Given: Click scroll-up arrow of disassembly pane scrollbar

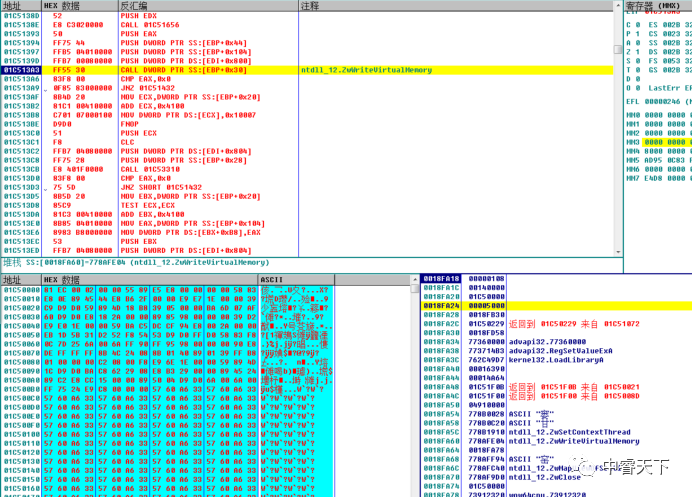Looking at the screenshot, I should [x=618, y=6].
